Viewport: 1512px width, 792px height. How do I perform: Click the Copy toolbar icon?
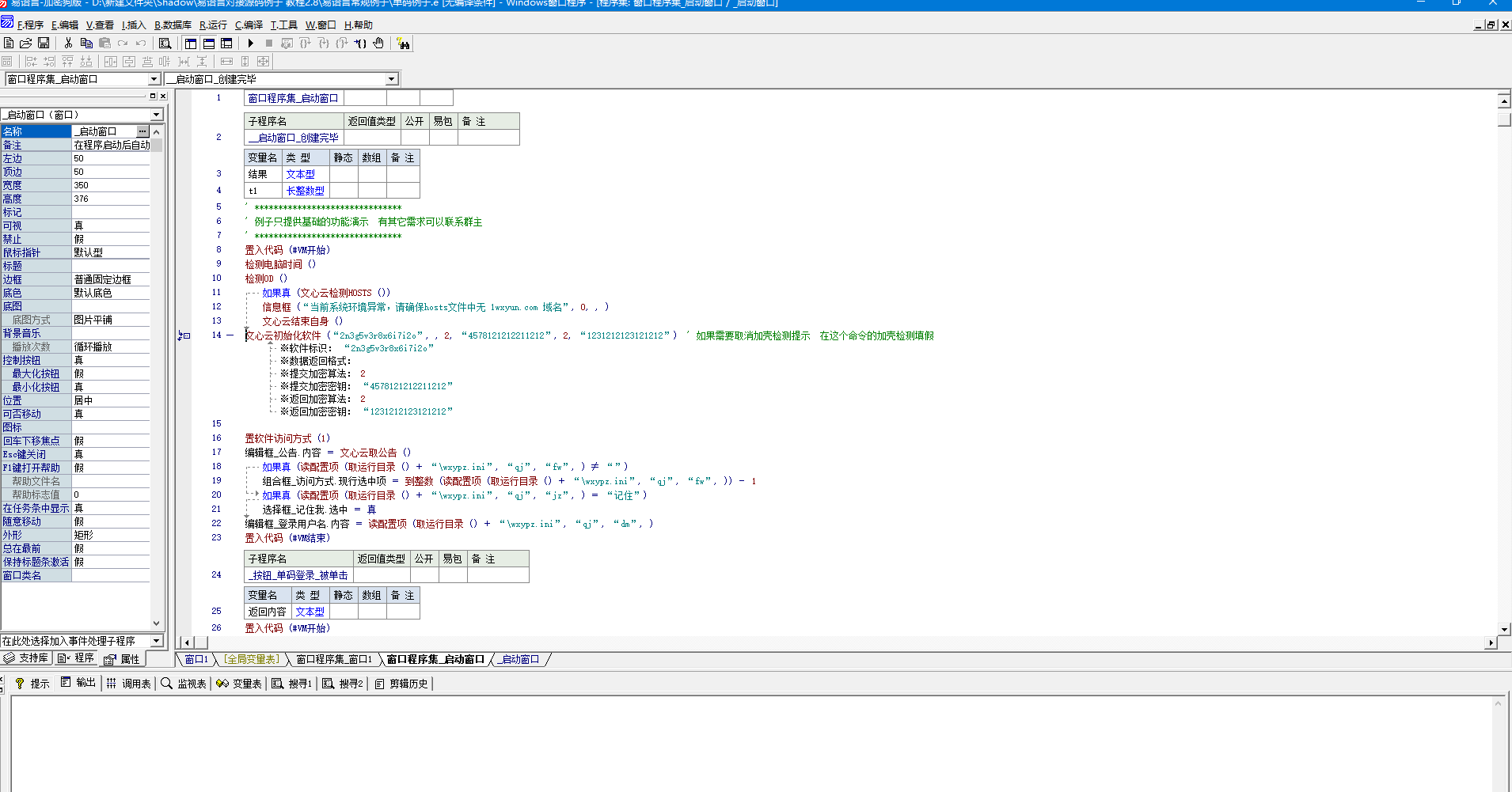(86, 44)
